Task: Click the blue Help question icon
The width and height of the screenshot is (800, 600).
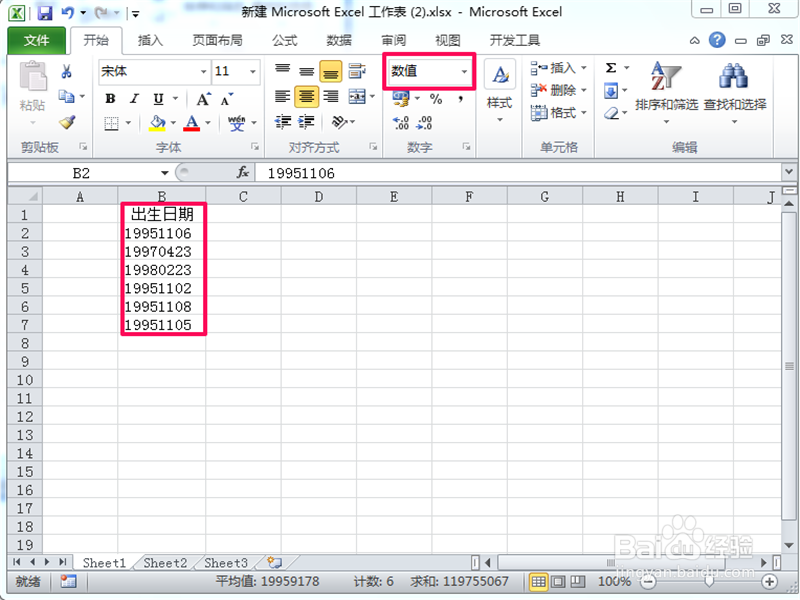Action: click(x=717, y=40)
